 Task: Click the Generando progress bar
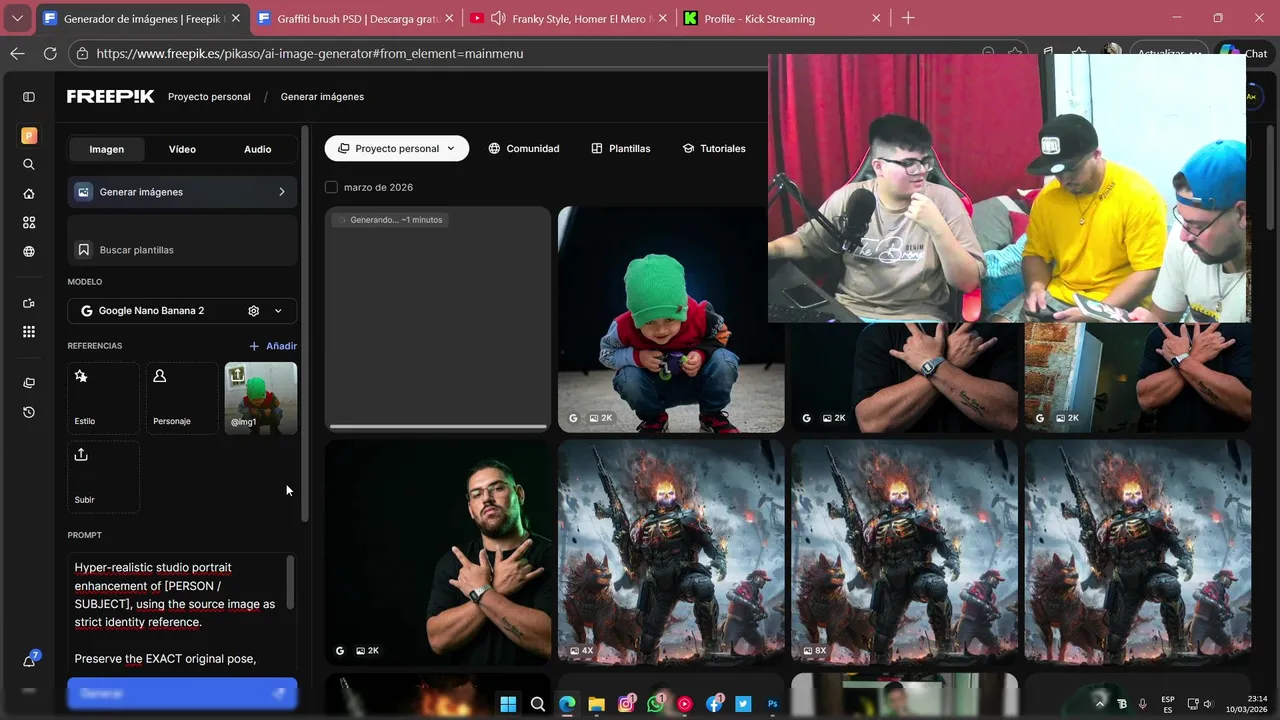[x=438, y=427]
